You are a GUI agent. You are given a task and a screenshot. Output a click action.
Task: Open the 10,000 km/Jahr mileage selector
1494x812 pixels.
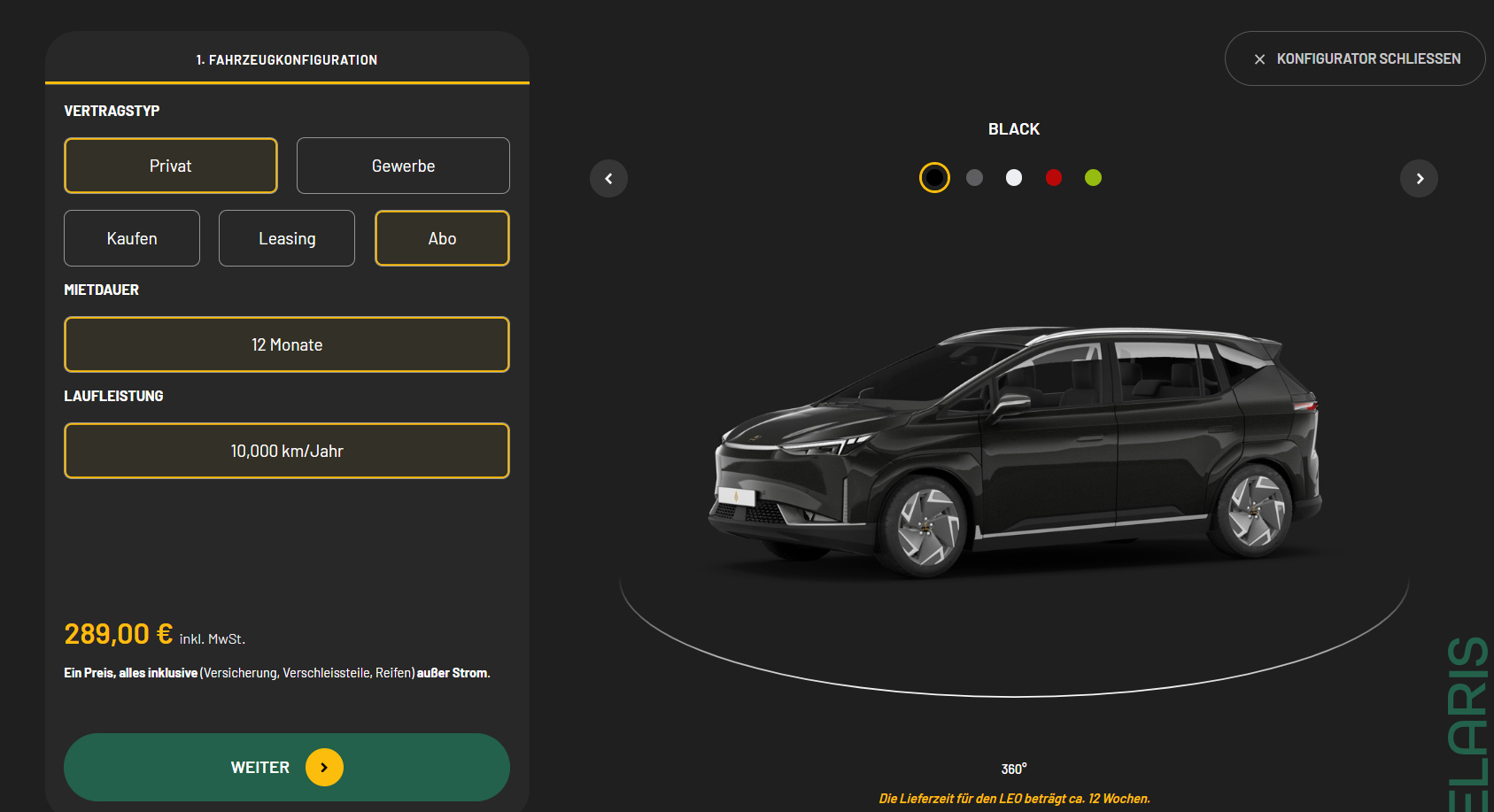(x=287, y=451)
